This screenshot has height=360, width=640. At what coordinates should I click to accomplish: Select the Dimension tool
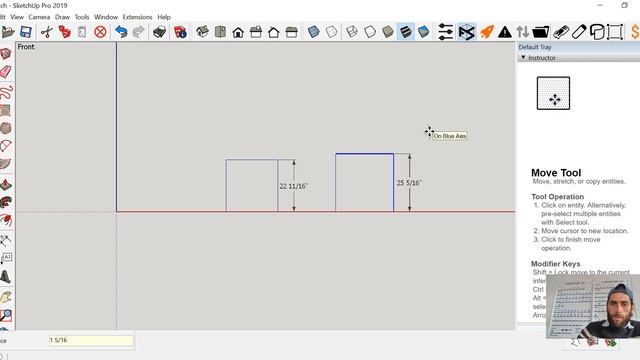pos(5,240)
